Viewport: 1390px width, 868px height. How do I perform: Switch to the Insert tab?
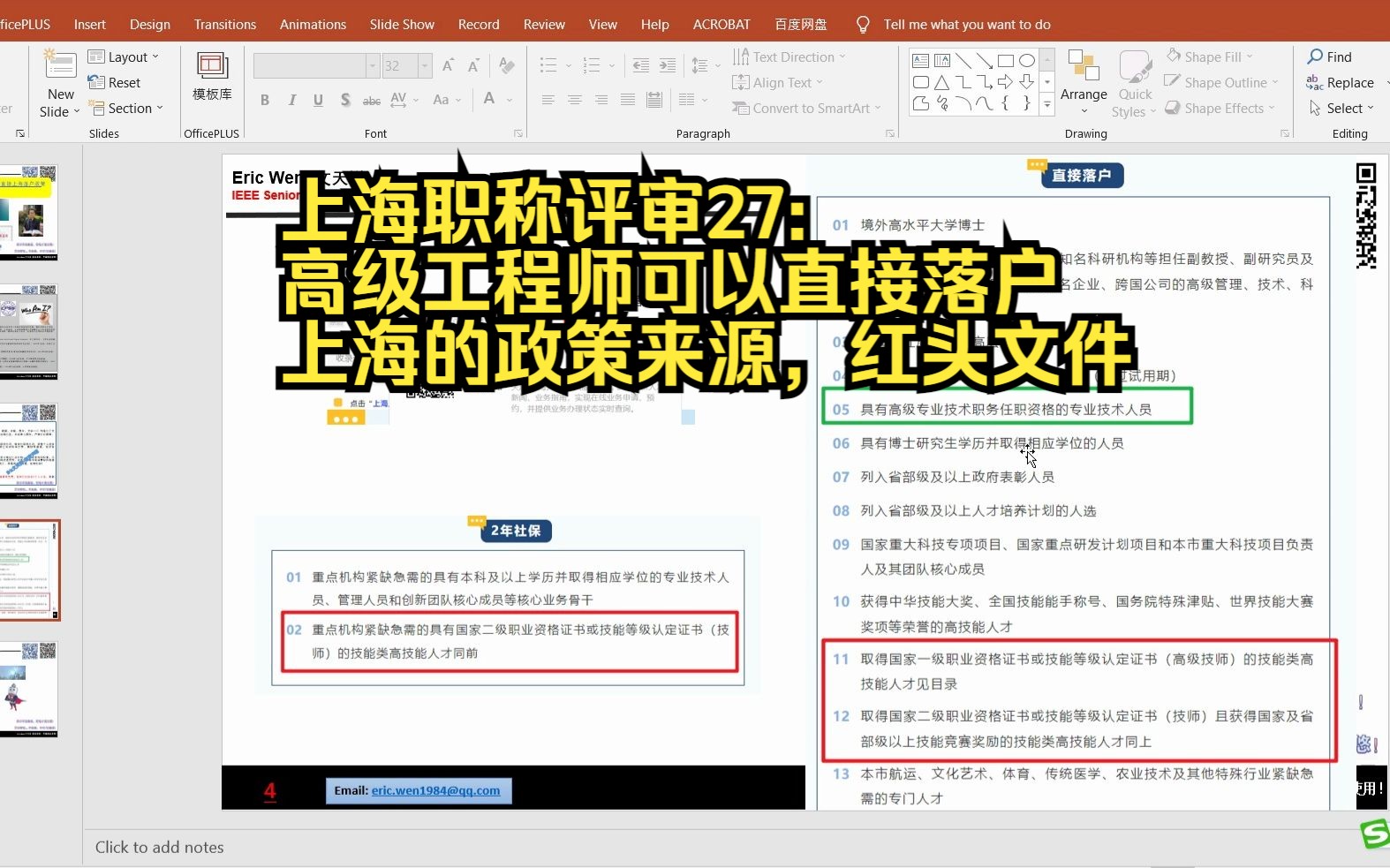[89, 25]
